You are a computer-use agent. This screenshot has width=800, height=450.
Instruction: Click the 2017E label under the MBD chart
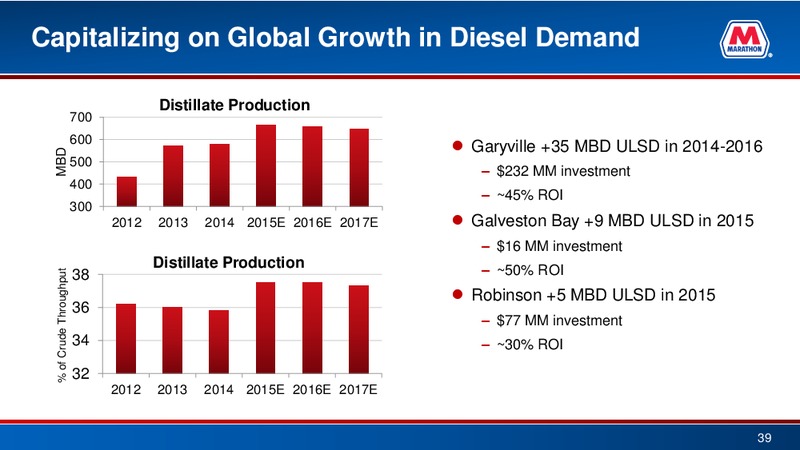[x=359, y=223]
